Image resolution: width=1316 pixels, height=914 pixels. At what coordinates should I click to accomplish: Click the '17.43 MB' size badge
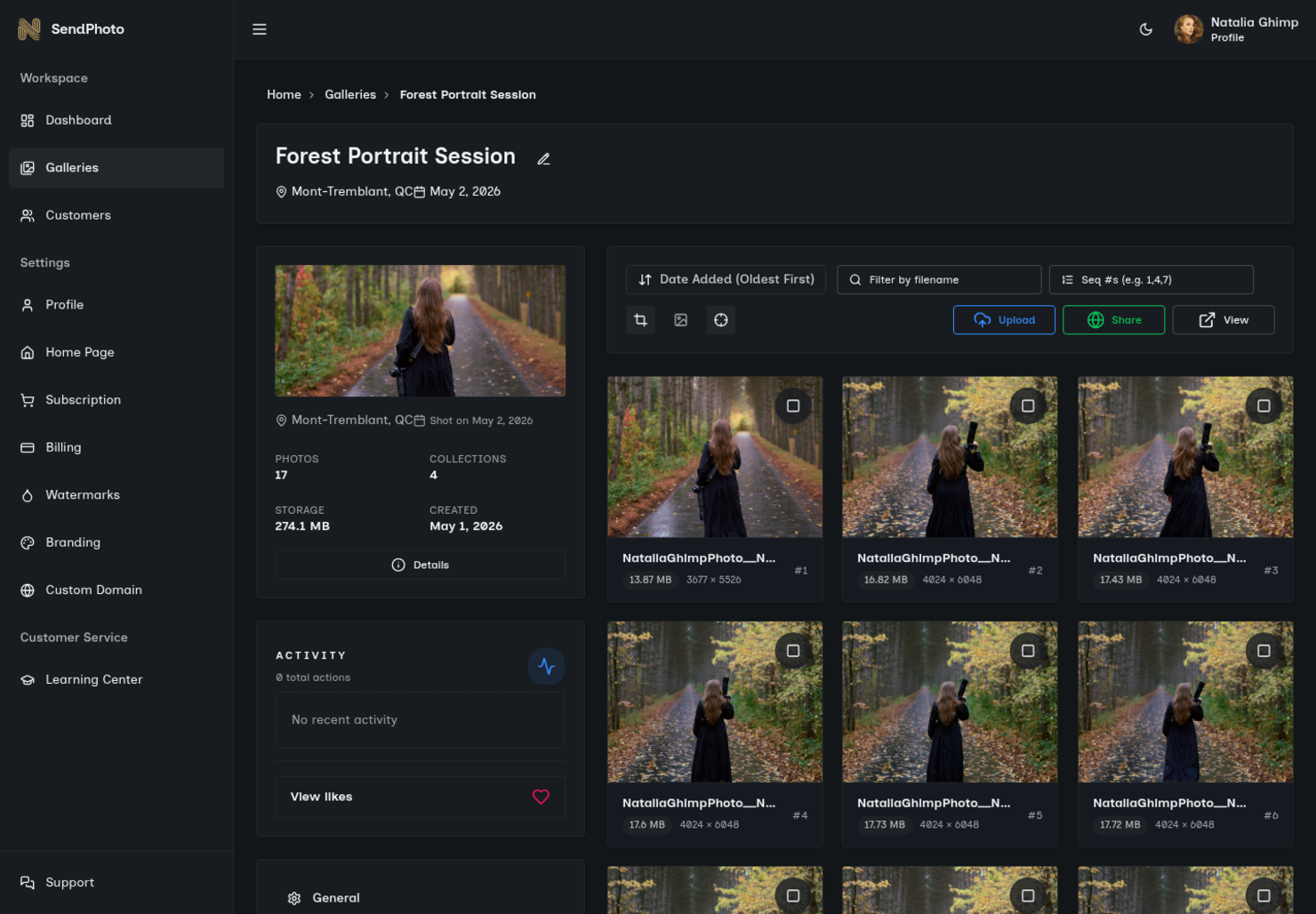(x=1120, y=580)
